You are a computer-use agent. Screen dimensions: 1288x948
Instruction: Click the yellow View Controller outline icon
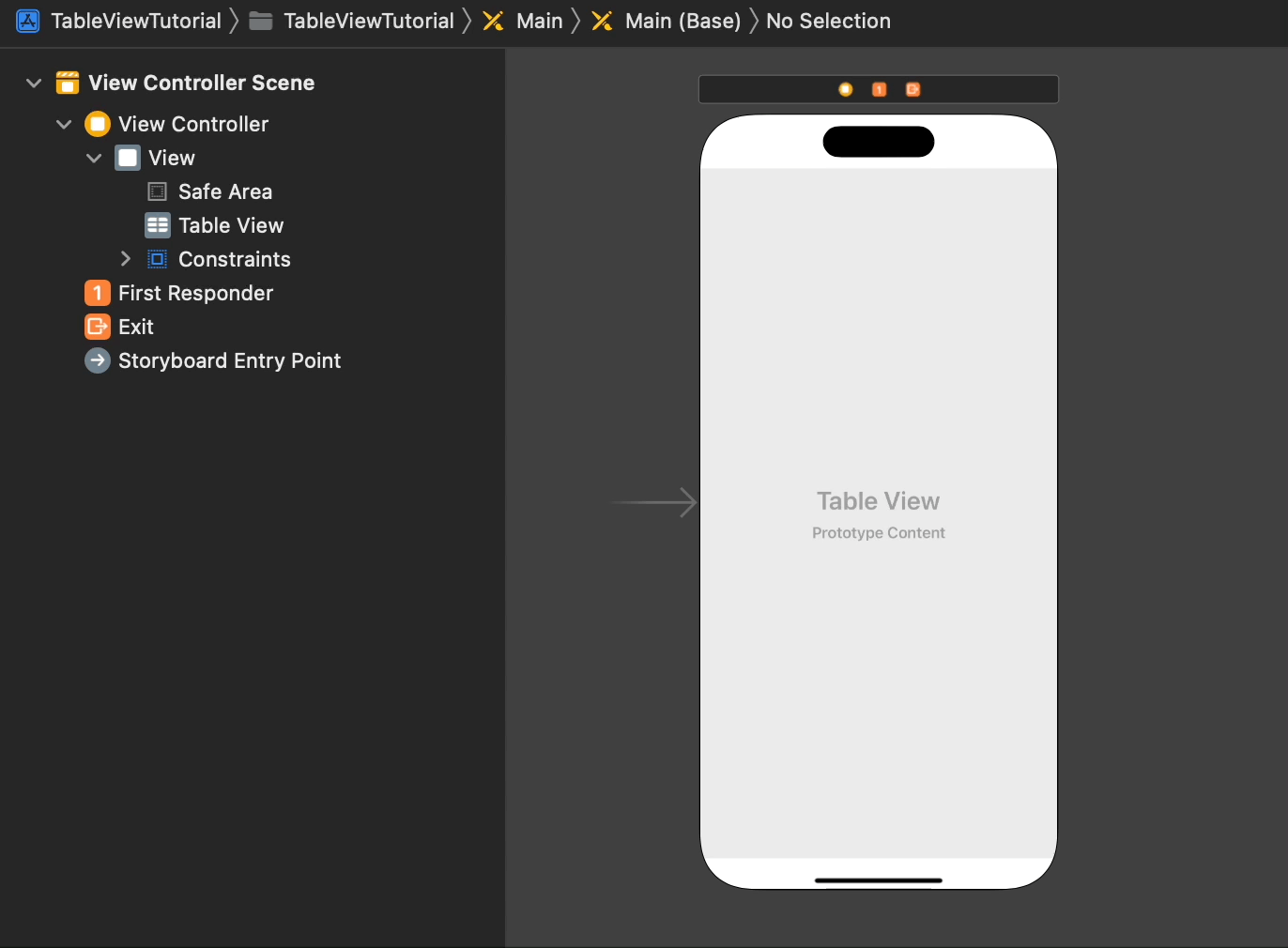click(x=98, y=124)
